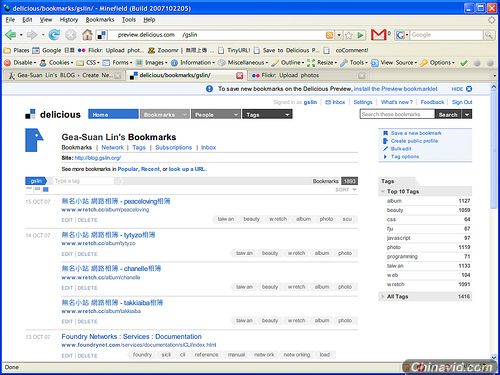Open the Disable menu in developer toolbar
The width and height of the screenshot is (500, 375).
(x=21, y=63)
